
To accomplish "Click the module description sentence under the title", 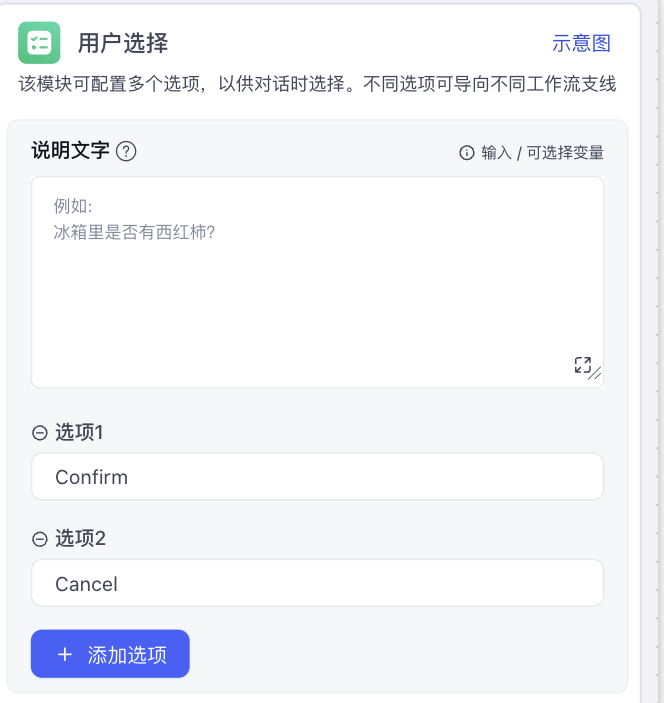I will [x=317, y=84].
